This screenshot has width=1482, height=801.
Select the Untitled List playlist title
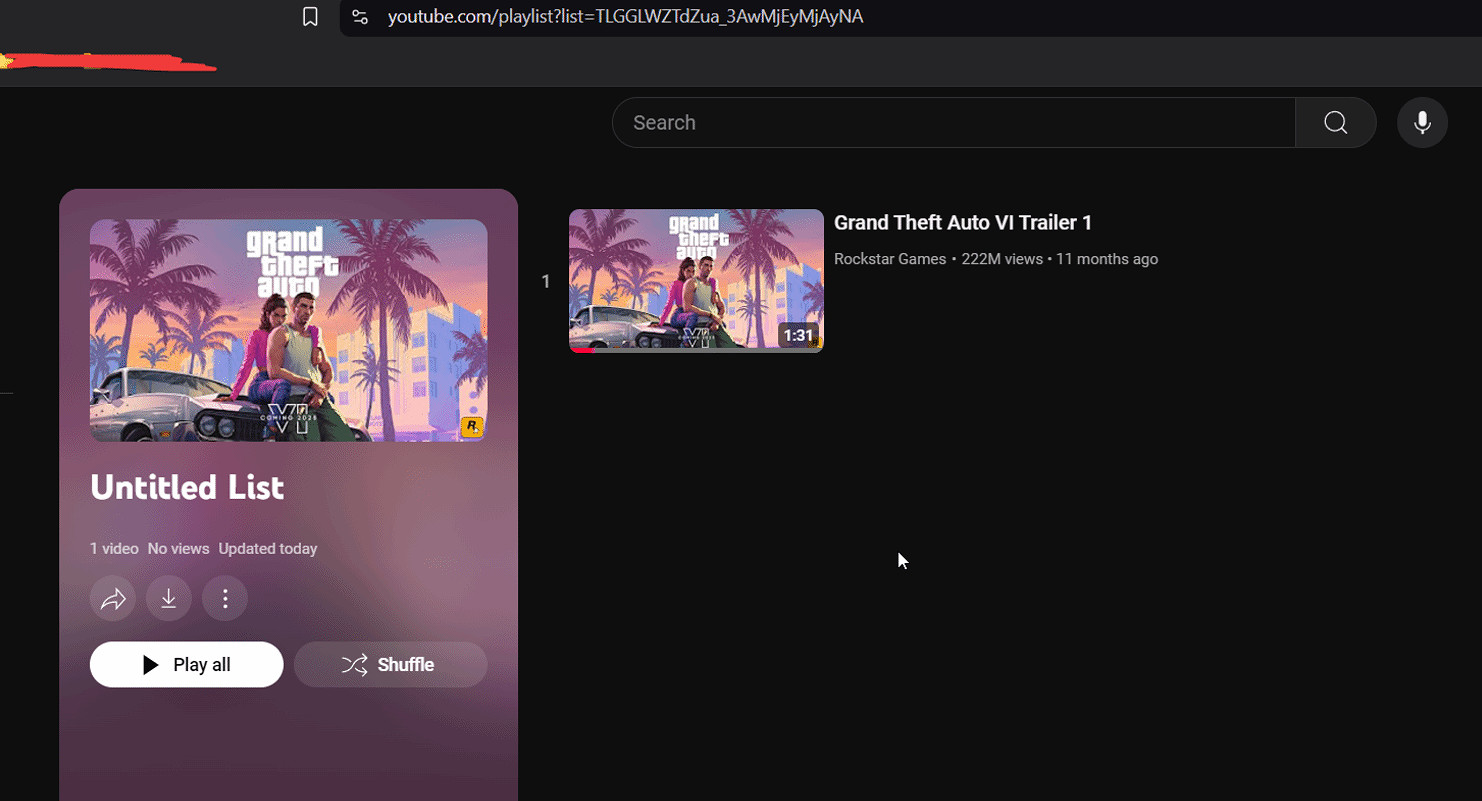point(187,488)
